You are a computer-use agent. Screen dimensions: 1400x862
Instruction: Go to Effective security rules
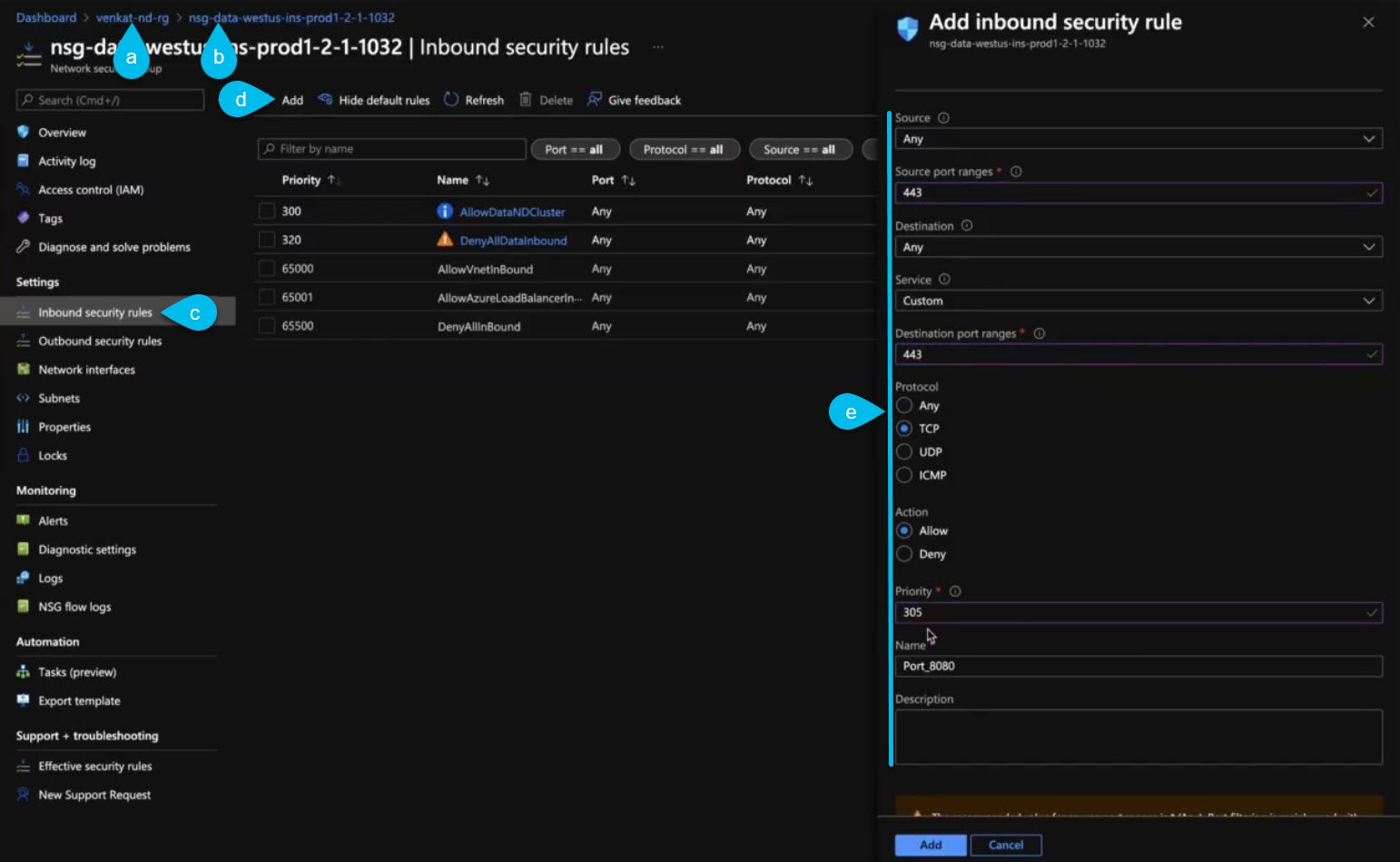(x=94, y=767)
